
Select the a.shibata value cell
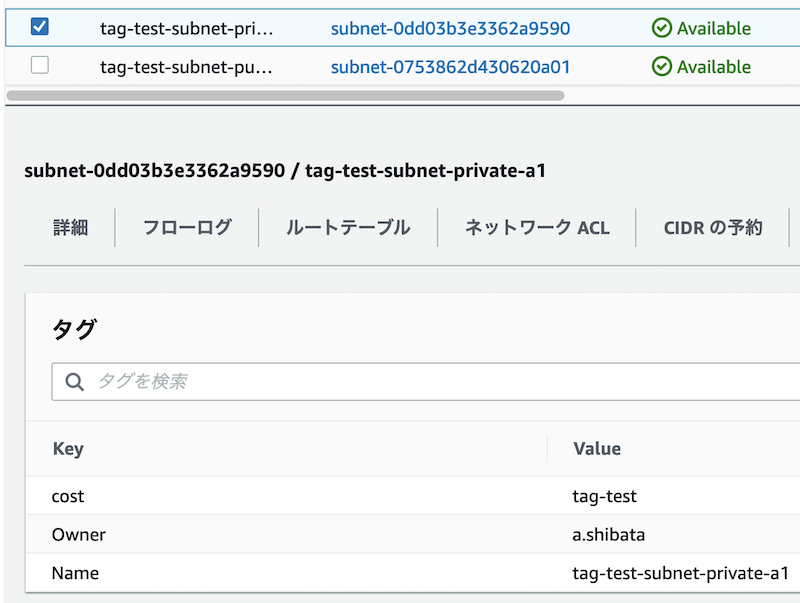pos(609,535)
